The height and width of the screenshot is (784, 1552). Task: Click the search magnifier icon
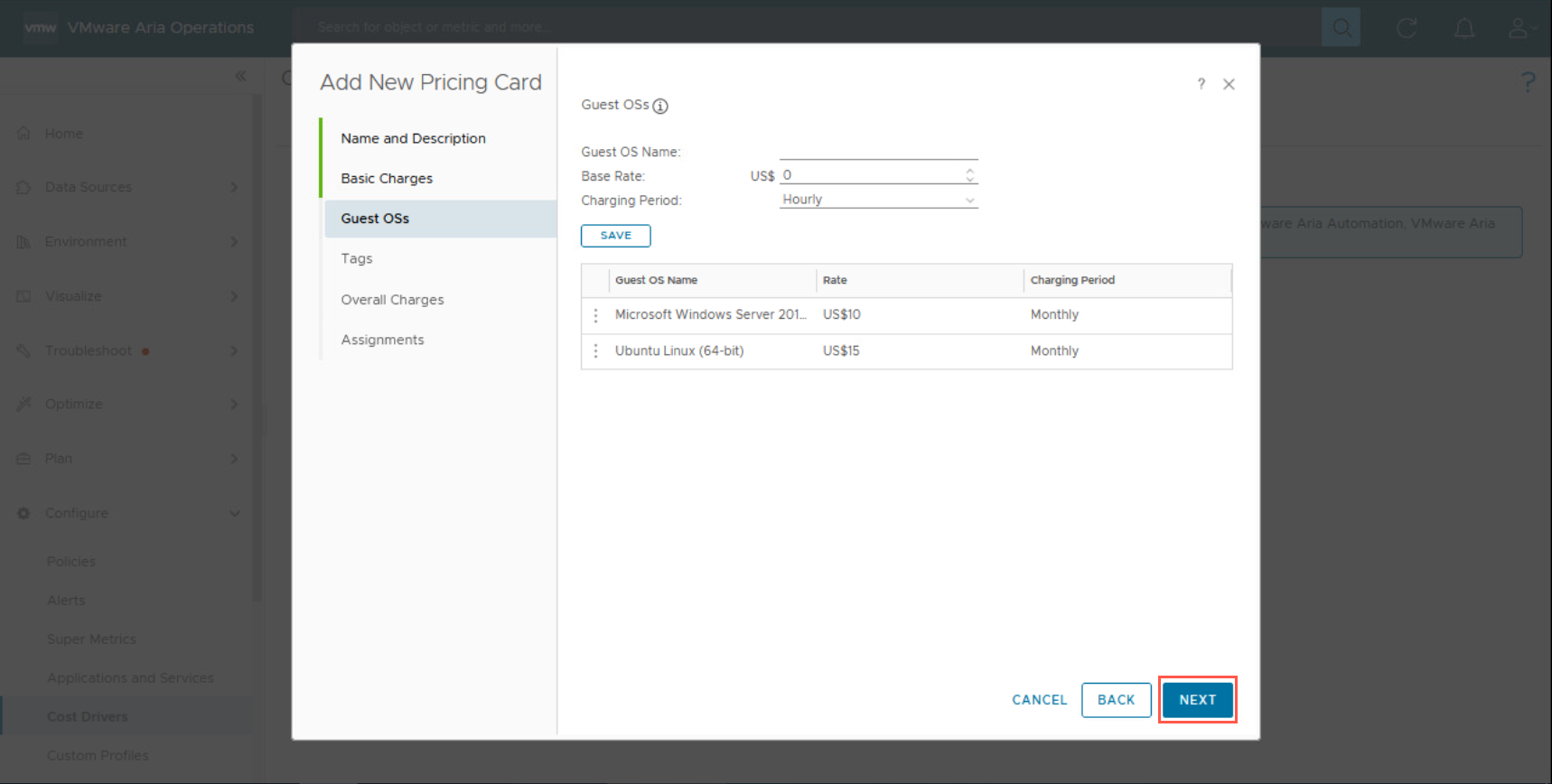[1341, 28]
